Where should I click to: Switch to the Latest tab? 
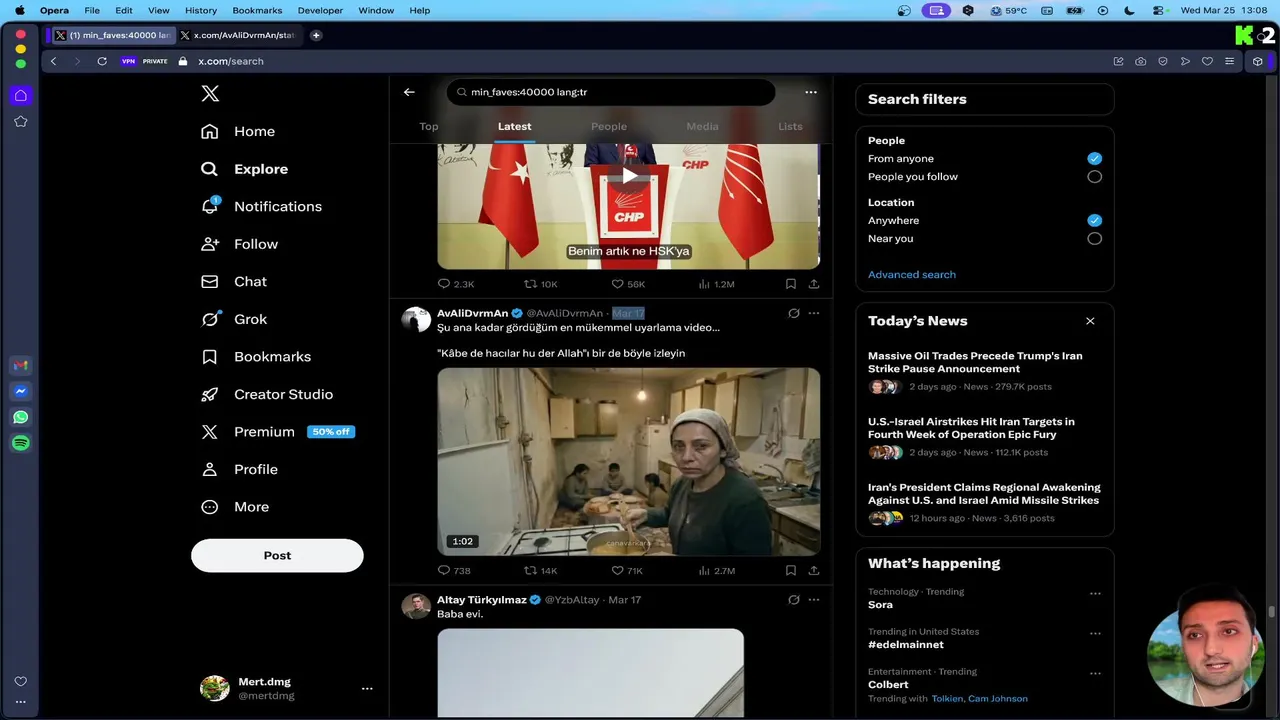coord(514,126)
